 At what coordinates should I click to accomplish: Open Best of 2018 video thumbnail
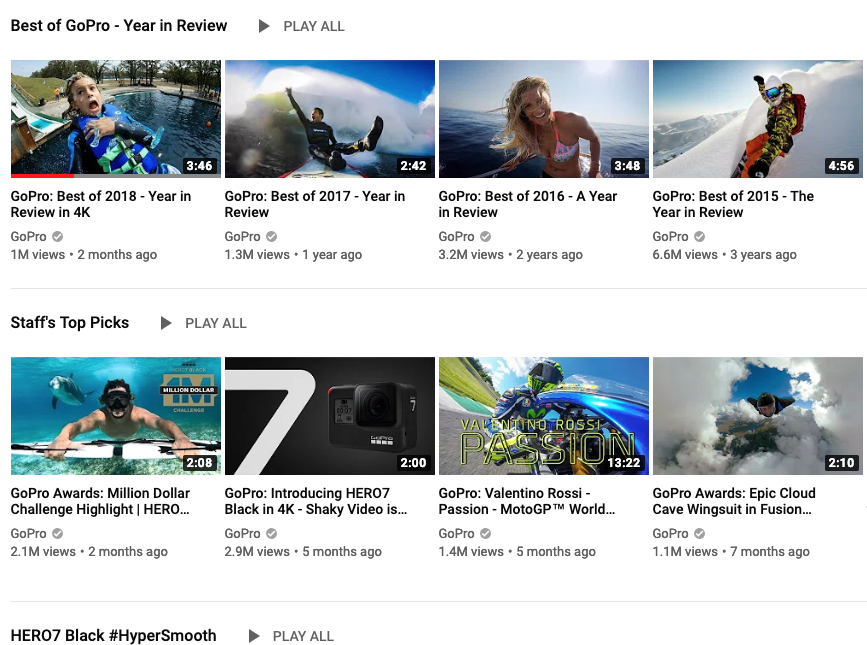[116, 119]
